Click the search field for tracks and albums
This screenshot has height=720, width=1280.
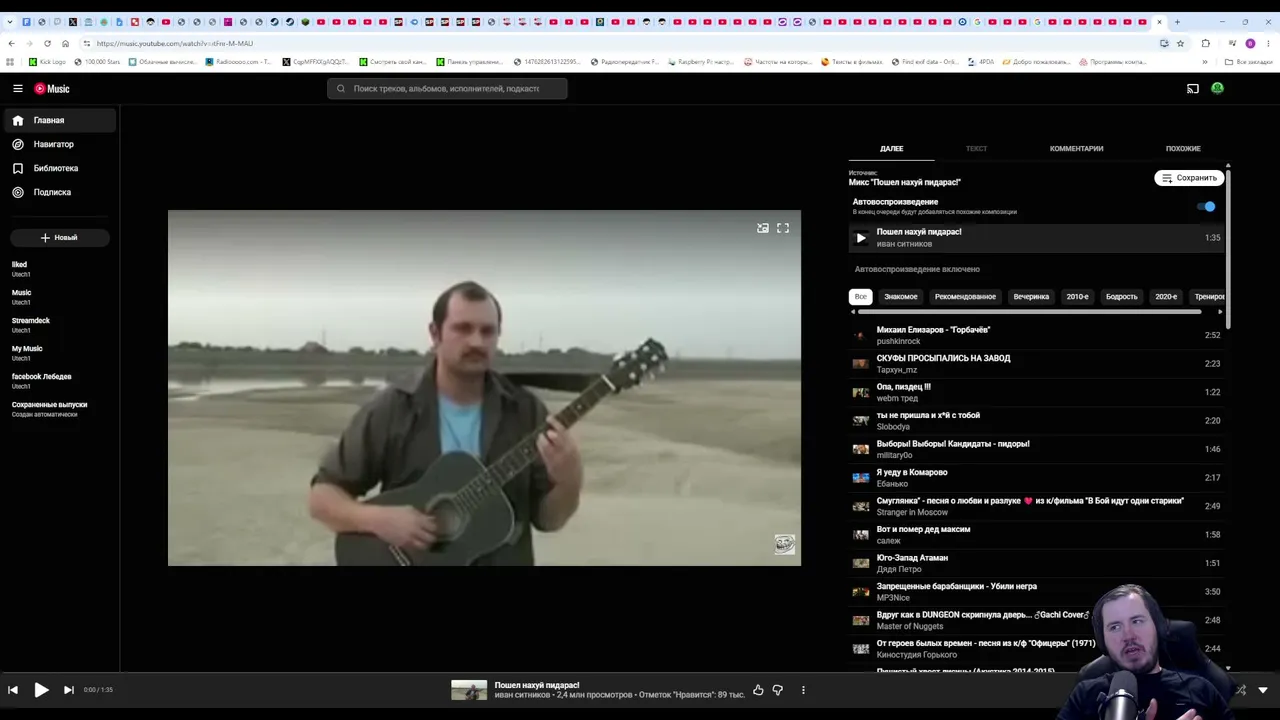pyautogui.click(x=447, y=89)
